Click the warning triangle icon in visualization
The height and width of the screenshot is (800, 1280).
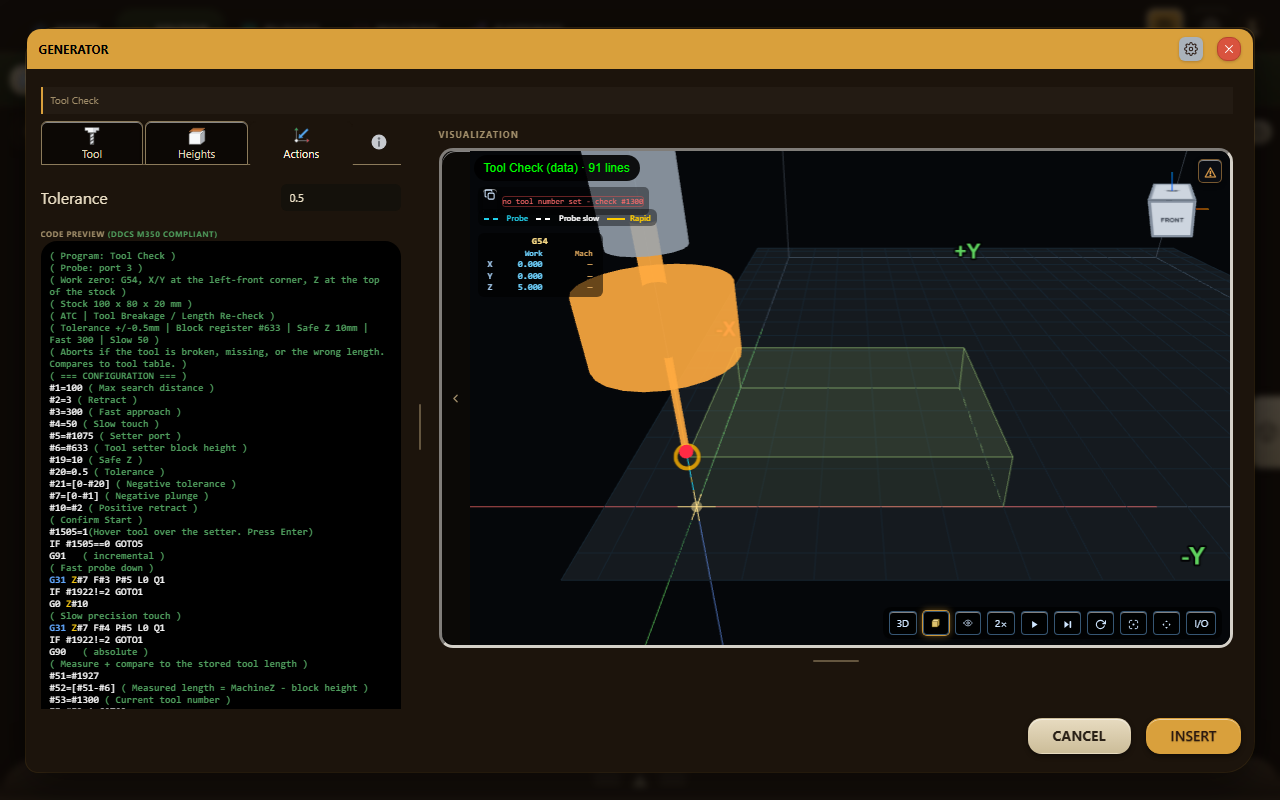(1210, 172)
